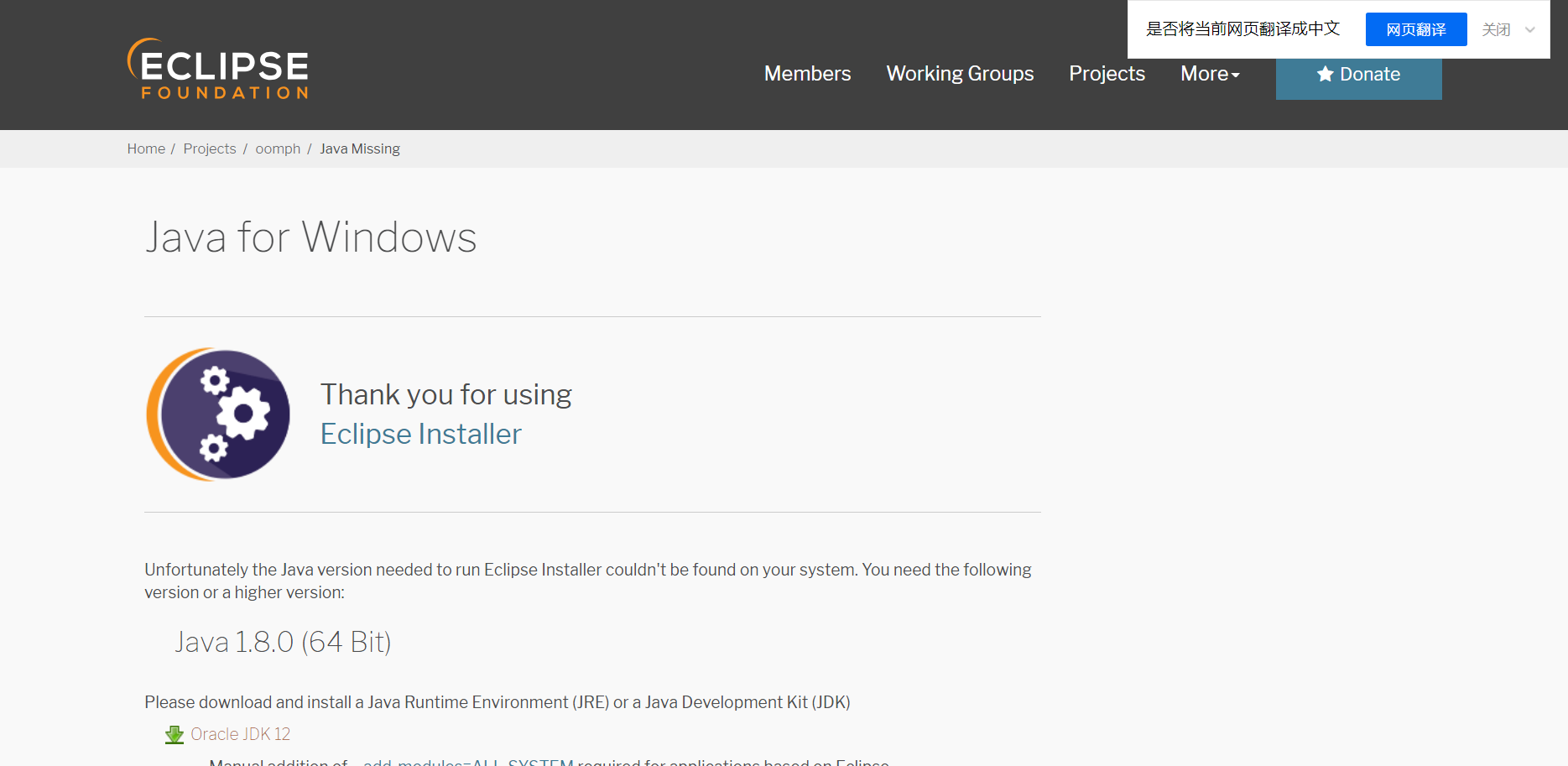This screenshot has height=766, width=1568.
Task: Expand the More dropdown menu
Action: pyautogui.click(x=1210, y=74)
